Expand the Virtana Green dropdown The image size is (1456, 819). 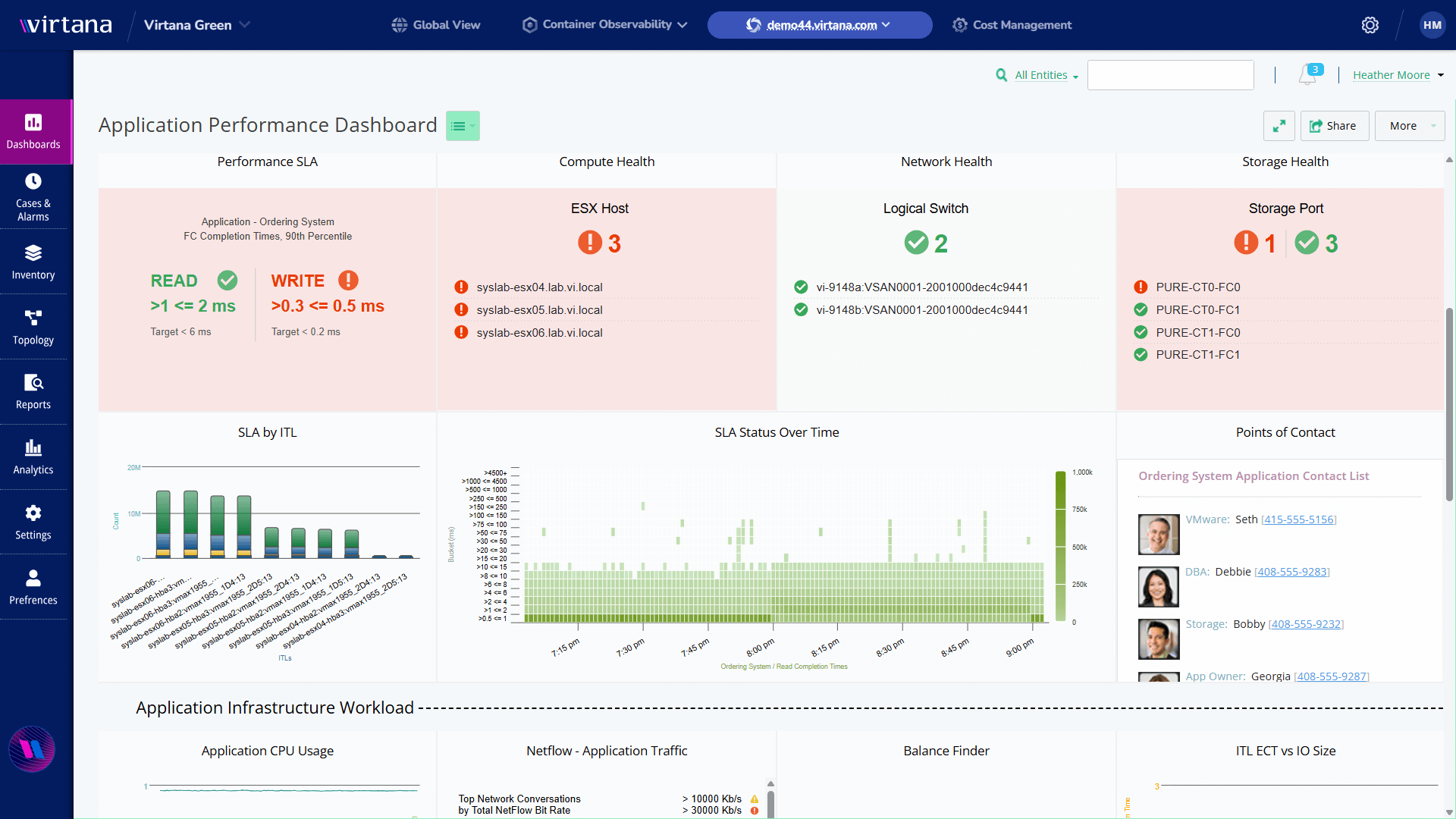click(197, 25)
